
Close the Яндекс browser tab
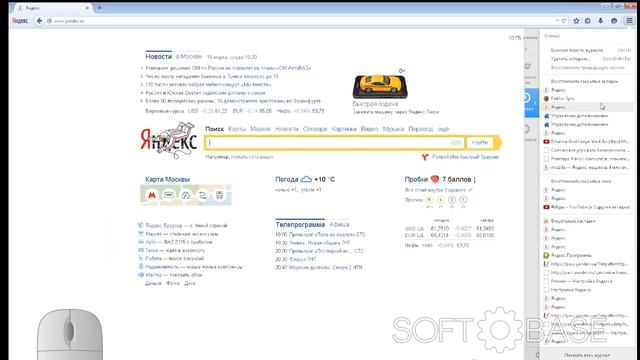(87, 8)
